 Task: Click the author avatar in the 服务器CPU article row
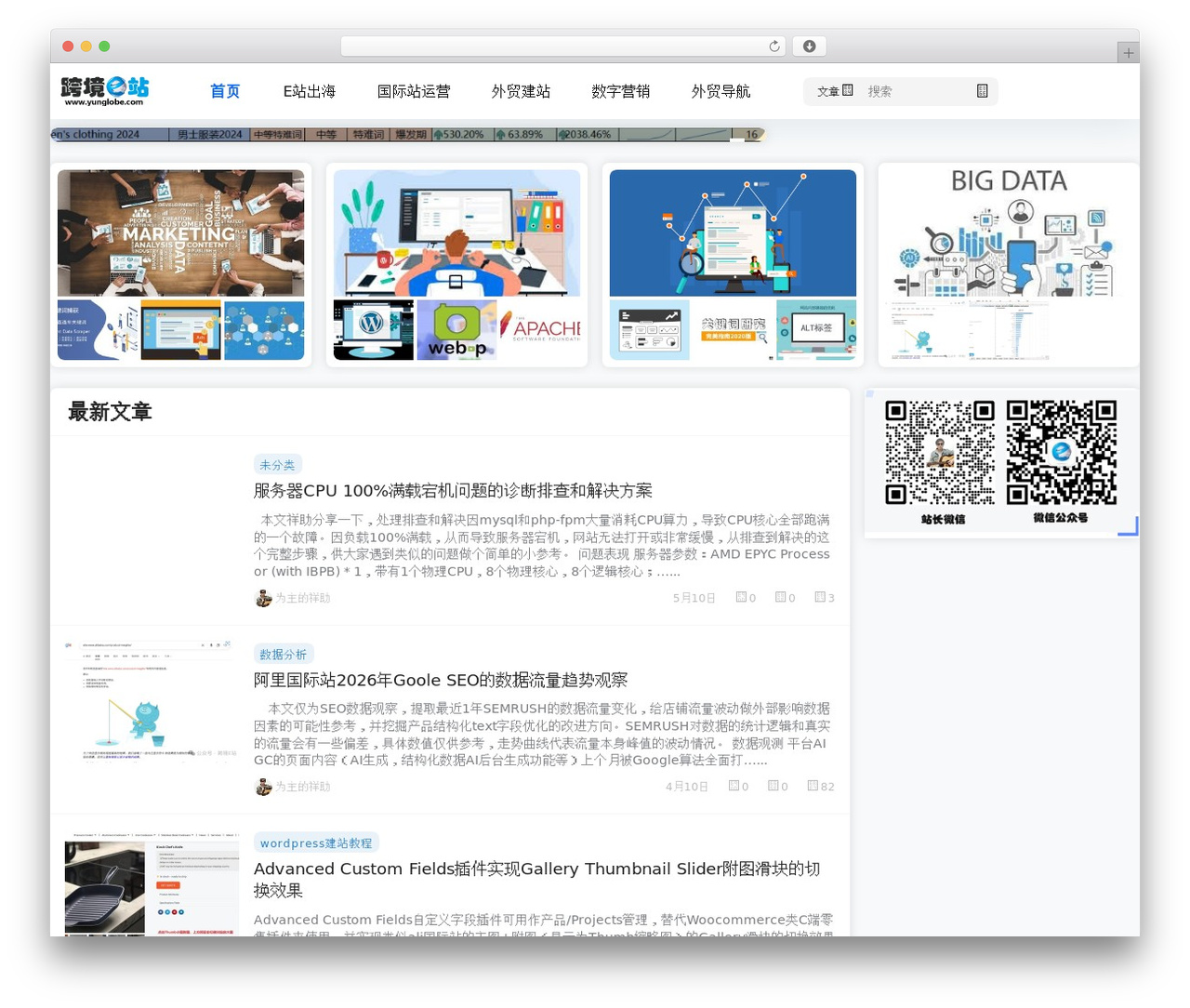(263, 598)
